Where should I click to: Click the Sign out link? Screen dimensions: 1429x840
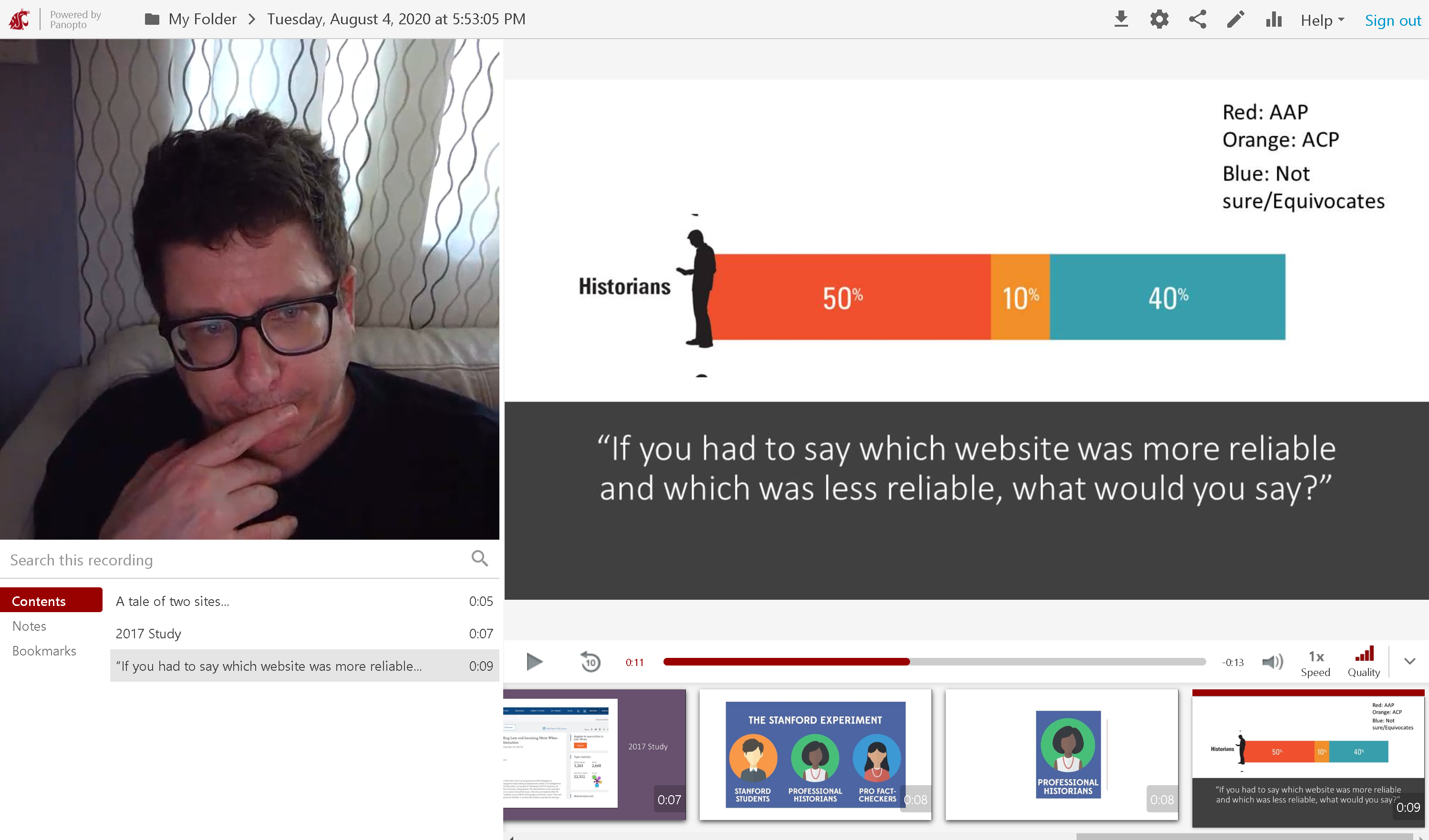click(1392, 20)
